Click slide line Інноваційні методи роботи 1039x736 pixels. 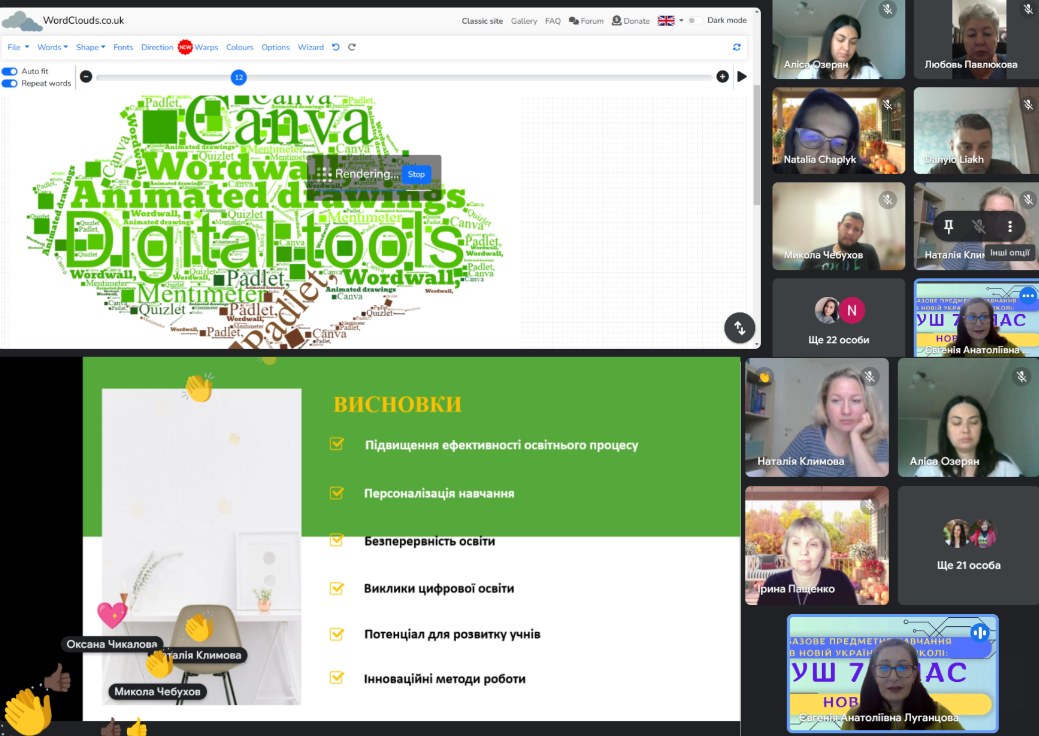point(445,679)
